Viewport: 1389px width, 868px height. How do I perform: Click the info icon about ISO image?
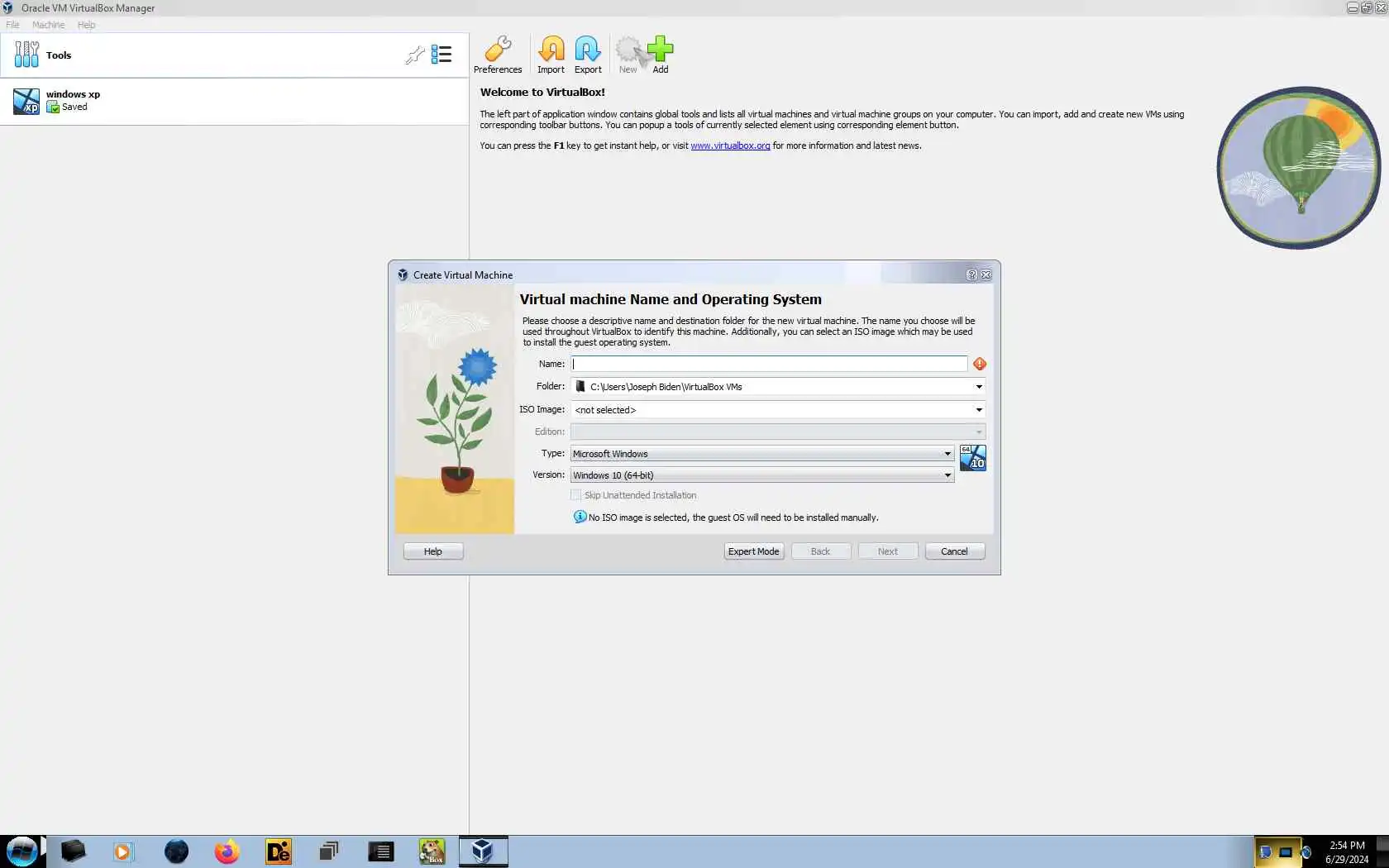coord(580,517)
